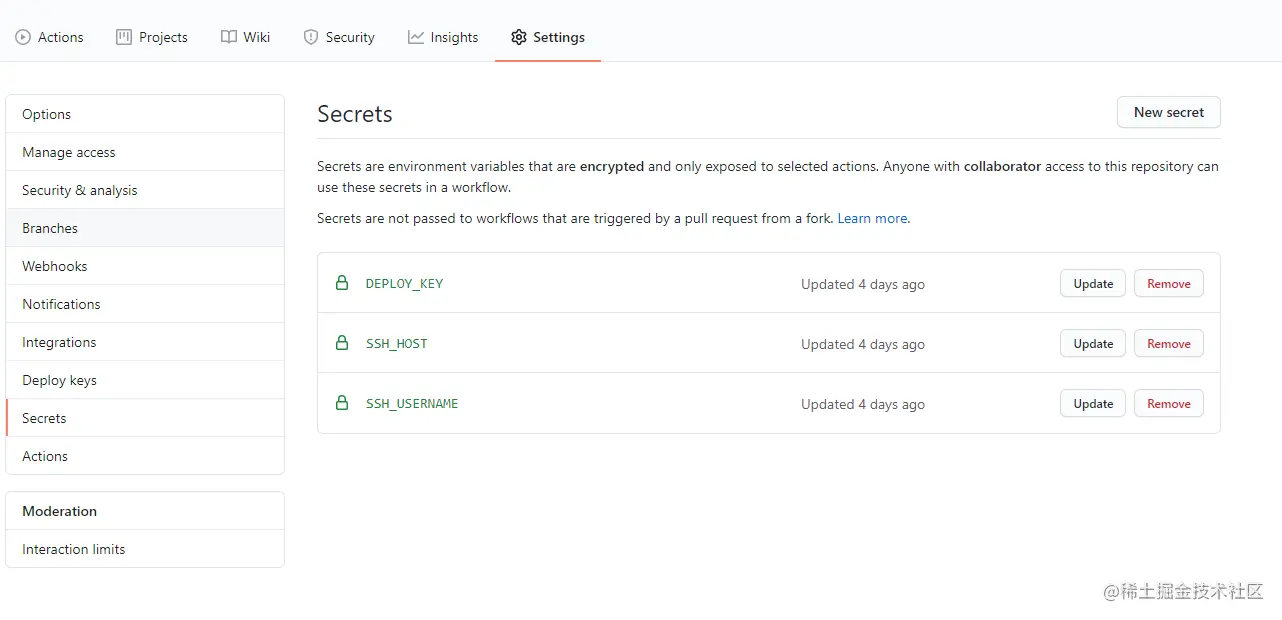Screen dimensions: 1282x620
Task: Follow the Learn more link
Action: (x=873, y=218)
